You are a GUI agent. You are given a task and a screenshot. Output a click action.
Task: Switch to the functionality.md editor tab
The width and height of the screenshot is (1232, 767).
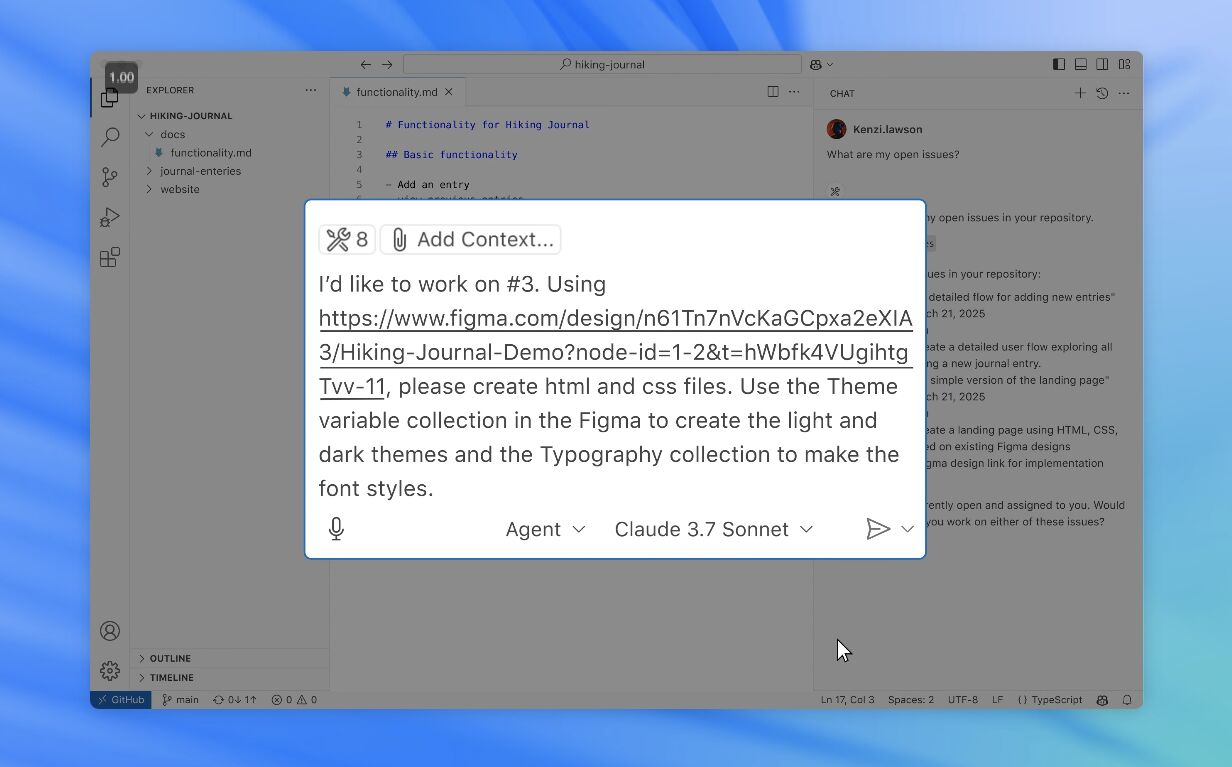click(x=397, y=92)
